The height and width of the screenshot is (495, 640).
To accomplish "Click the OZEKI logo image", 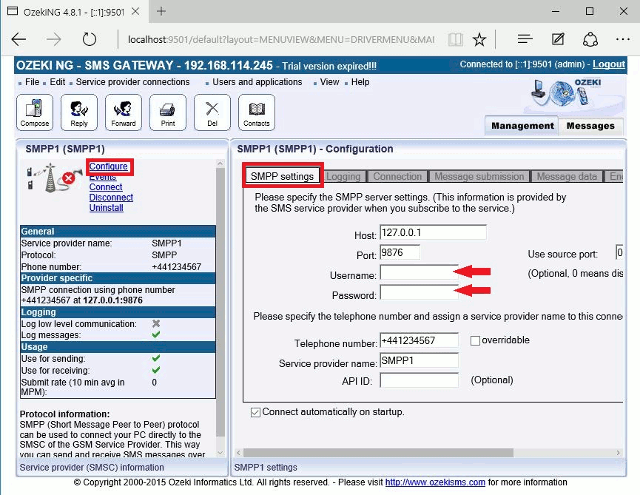I will [x=567, y=93].
